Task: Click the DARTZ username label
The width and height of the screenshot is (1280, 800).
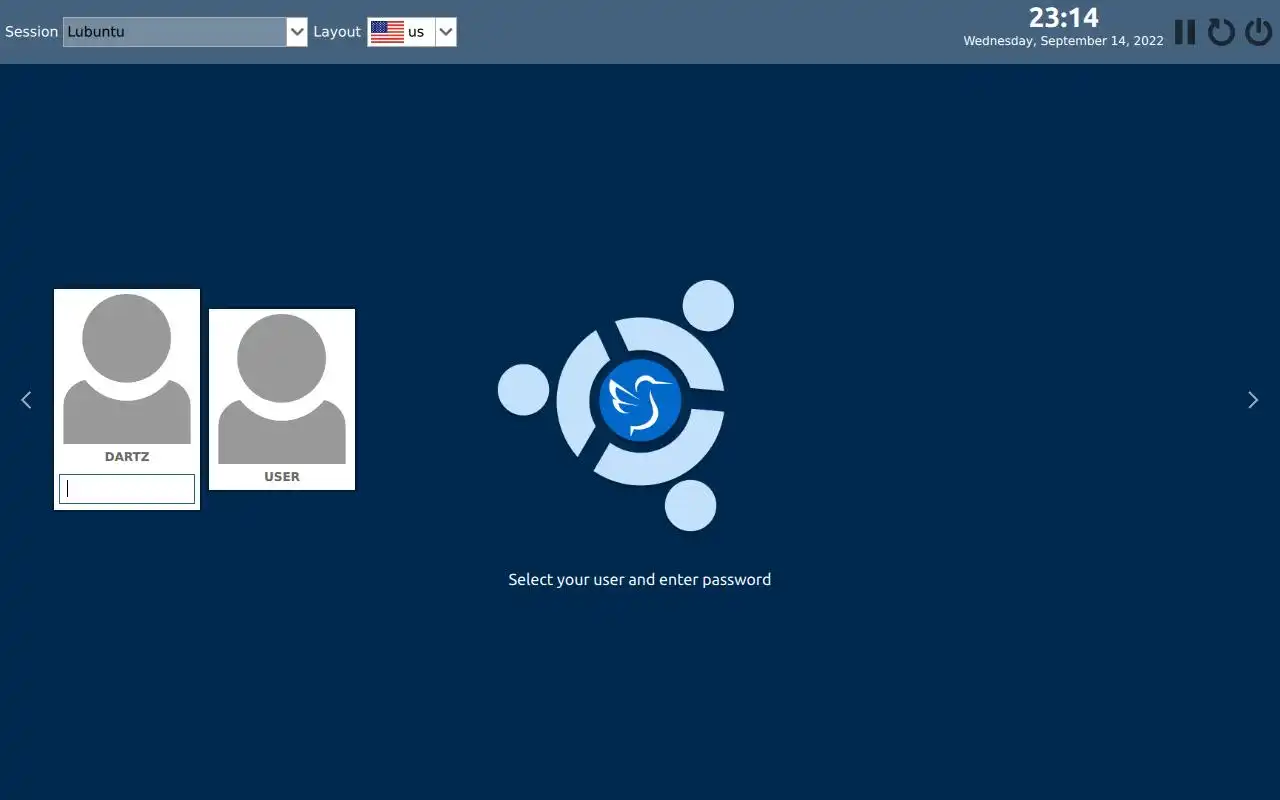Action: click(x=127, y=457)
